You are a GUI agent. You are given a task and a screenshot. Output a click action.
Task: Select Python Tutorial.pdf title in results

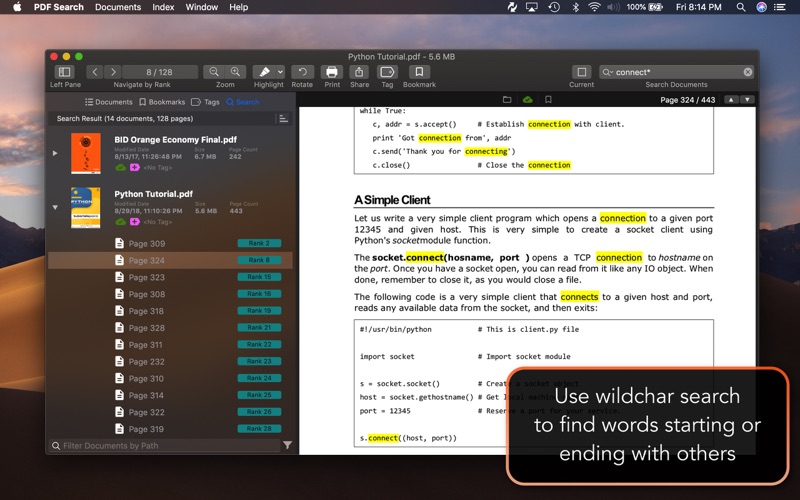click(x=154, y=194)
